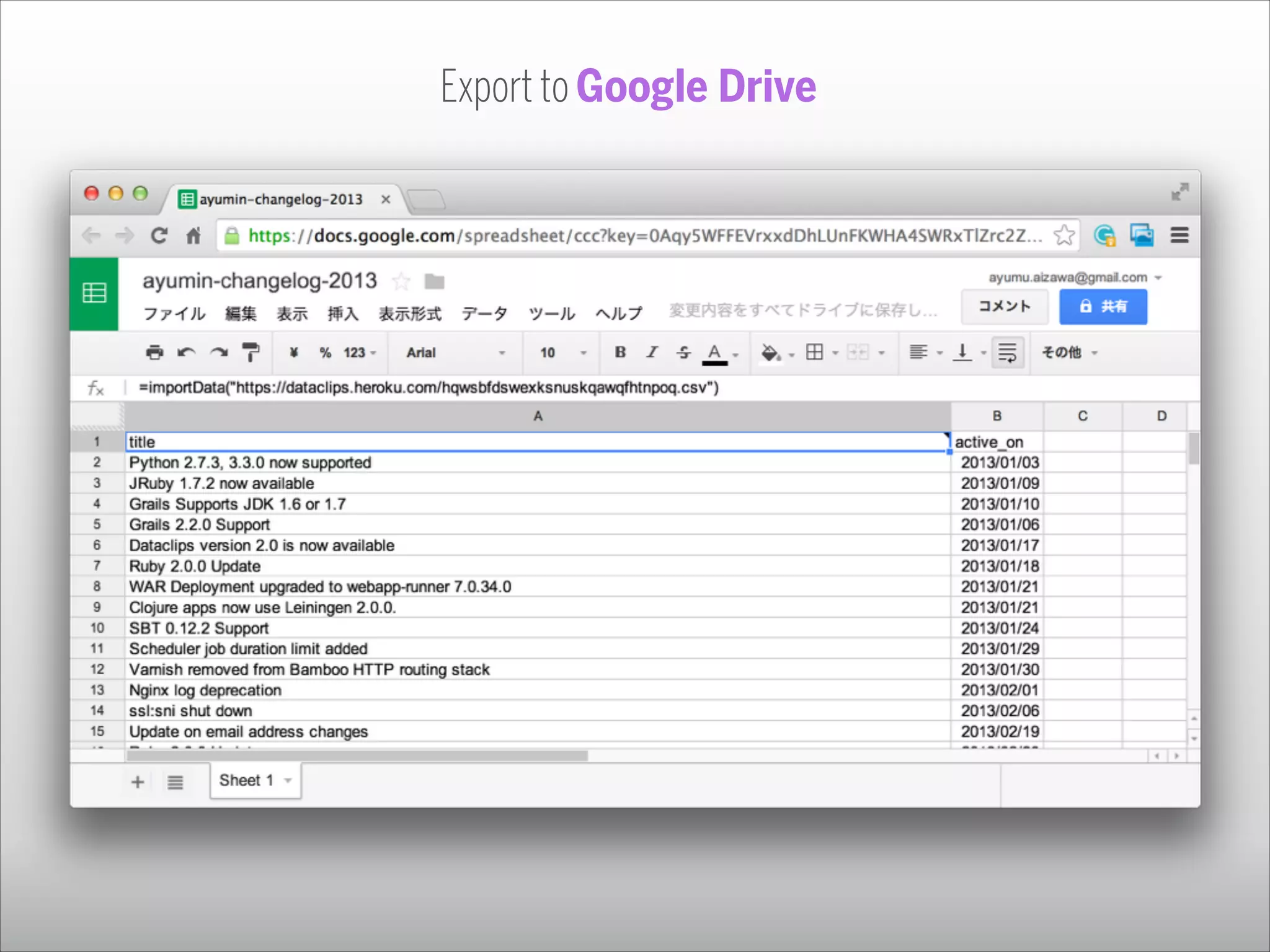This screenshot has width=1270, height=952.
Task: Open the データ menu
Action: (x=484, y=314)
